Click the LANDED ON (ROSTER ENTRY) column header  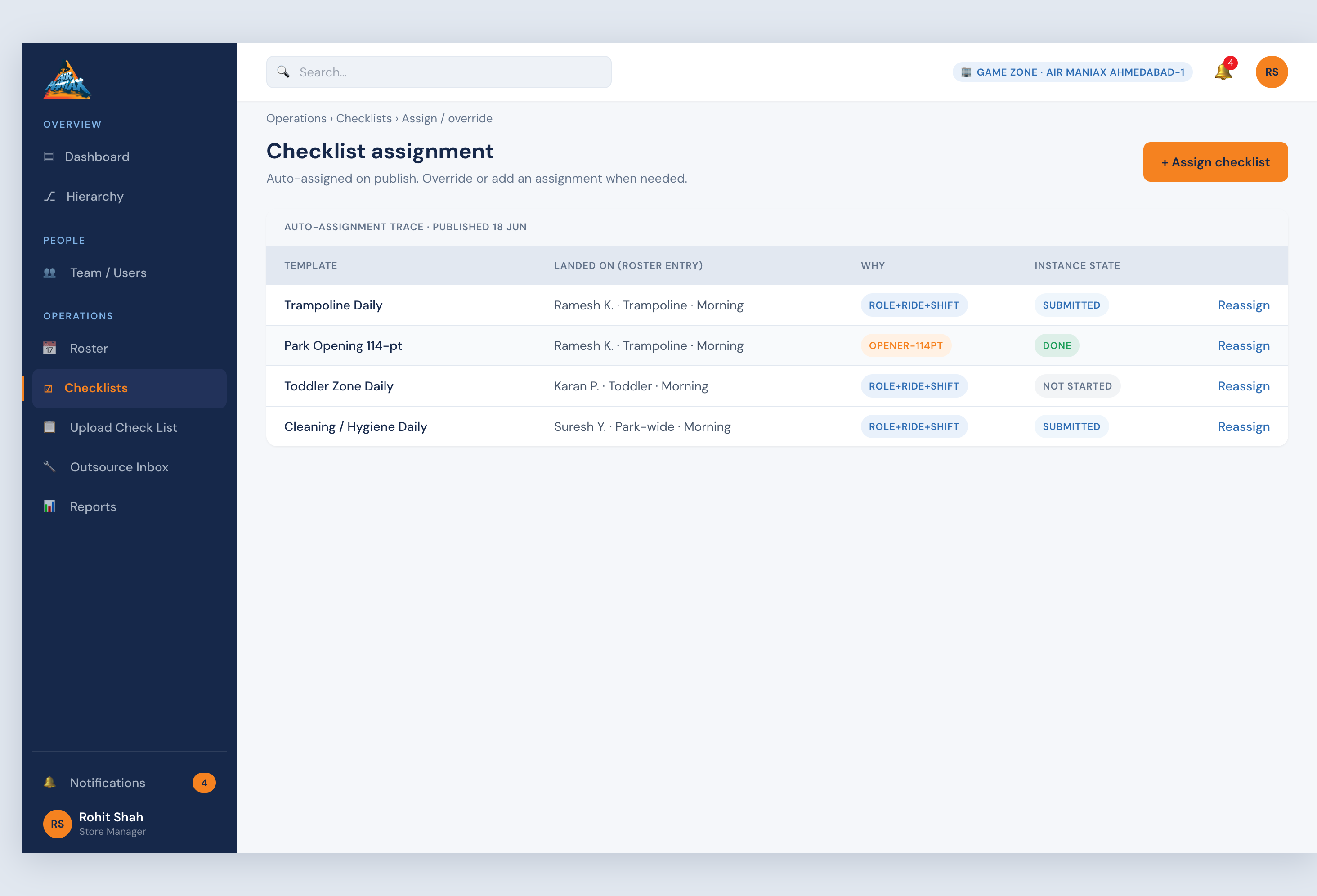[628, 265]
